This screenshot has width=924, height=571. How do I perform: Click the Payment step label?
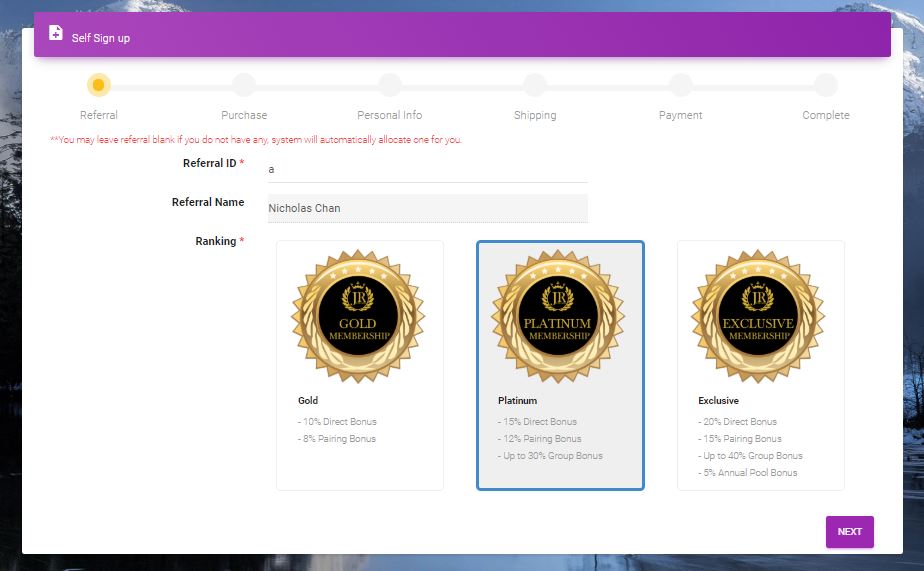[x=681, y=115]
